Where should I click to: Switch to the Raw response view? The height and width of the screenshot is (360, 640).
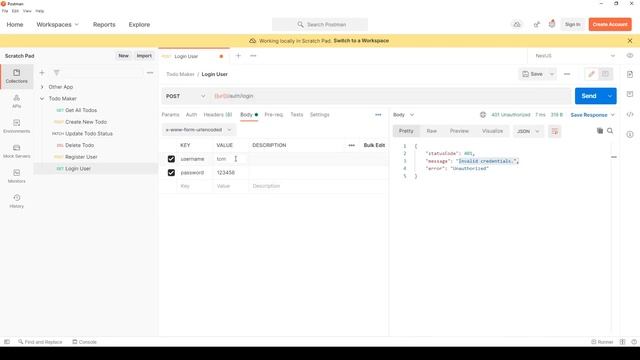click(431, 131)
